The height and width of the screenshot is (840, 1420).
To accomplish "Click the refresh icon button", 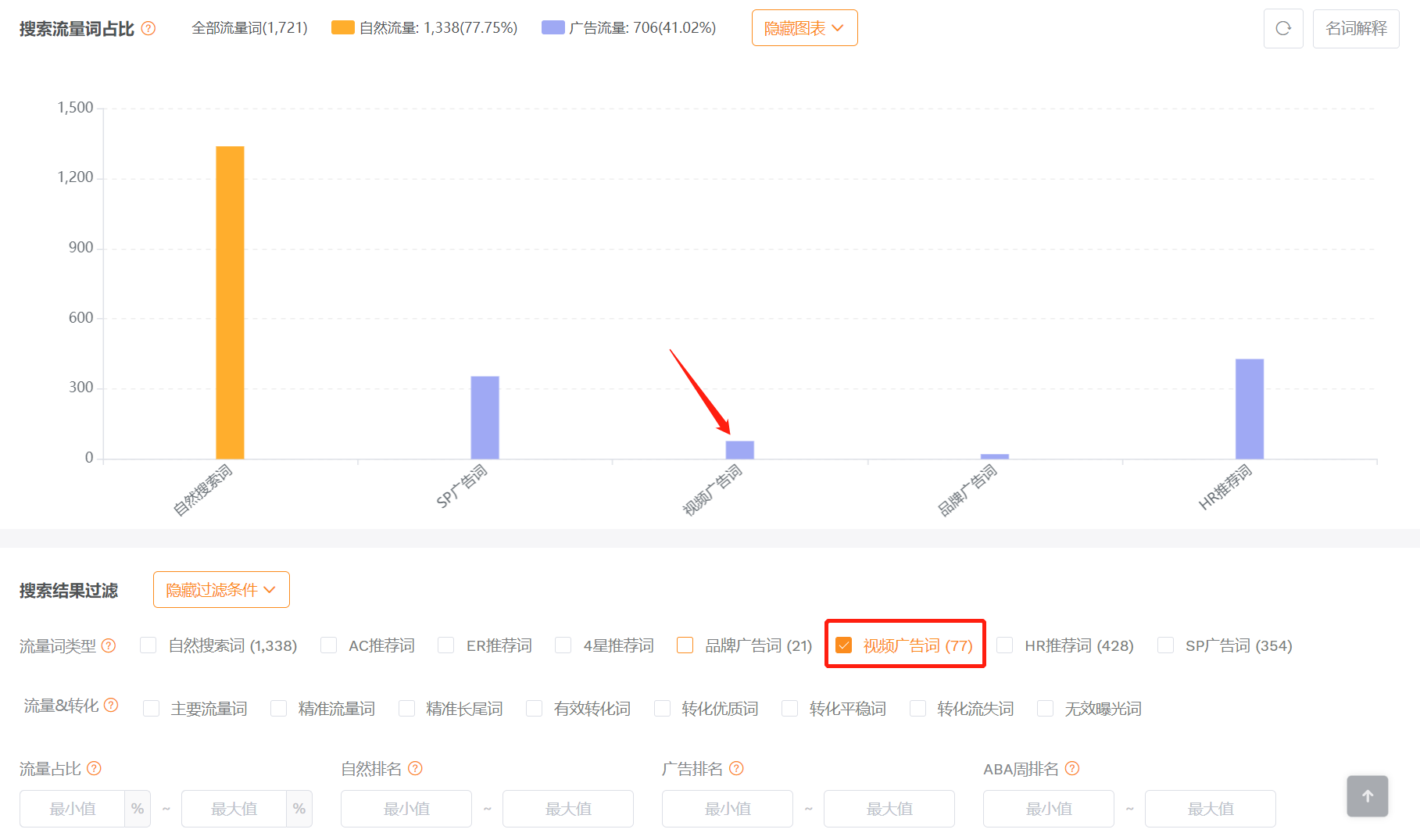I will [x=1282, y=29].
